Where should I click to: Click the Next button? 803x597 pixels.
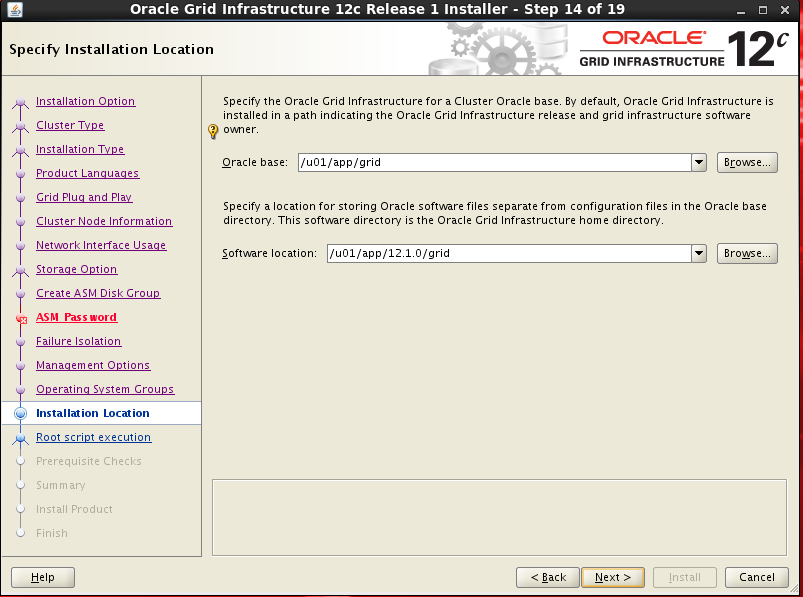pyautogui.click(x=613, y=578)
